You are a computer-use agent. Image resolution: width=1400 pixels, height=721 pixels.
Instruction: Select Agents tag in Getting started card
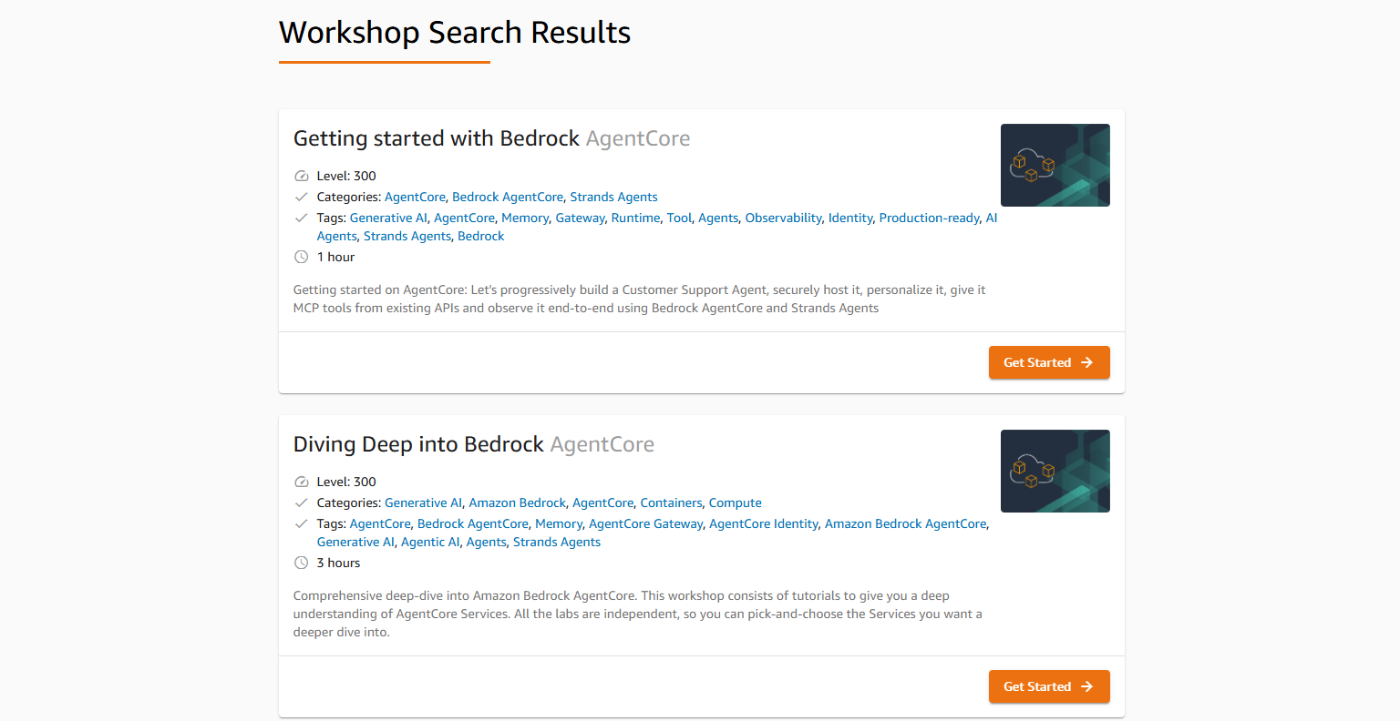pos(718,218)
